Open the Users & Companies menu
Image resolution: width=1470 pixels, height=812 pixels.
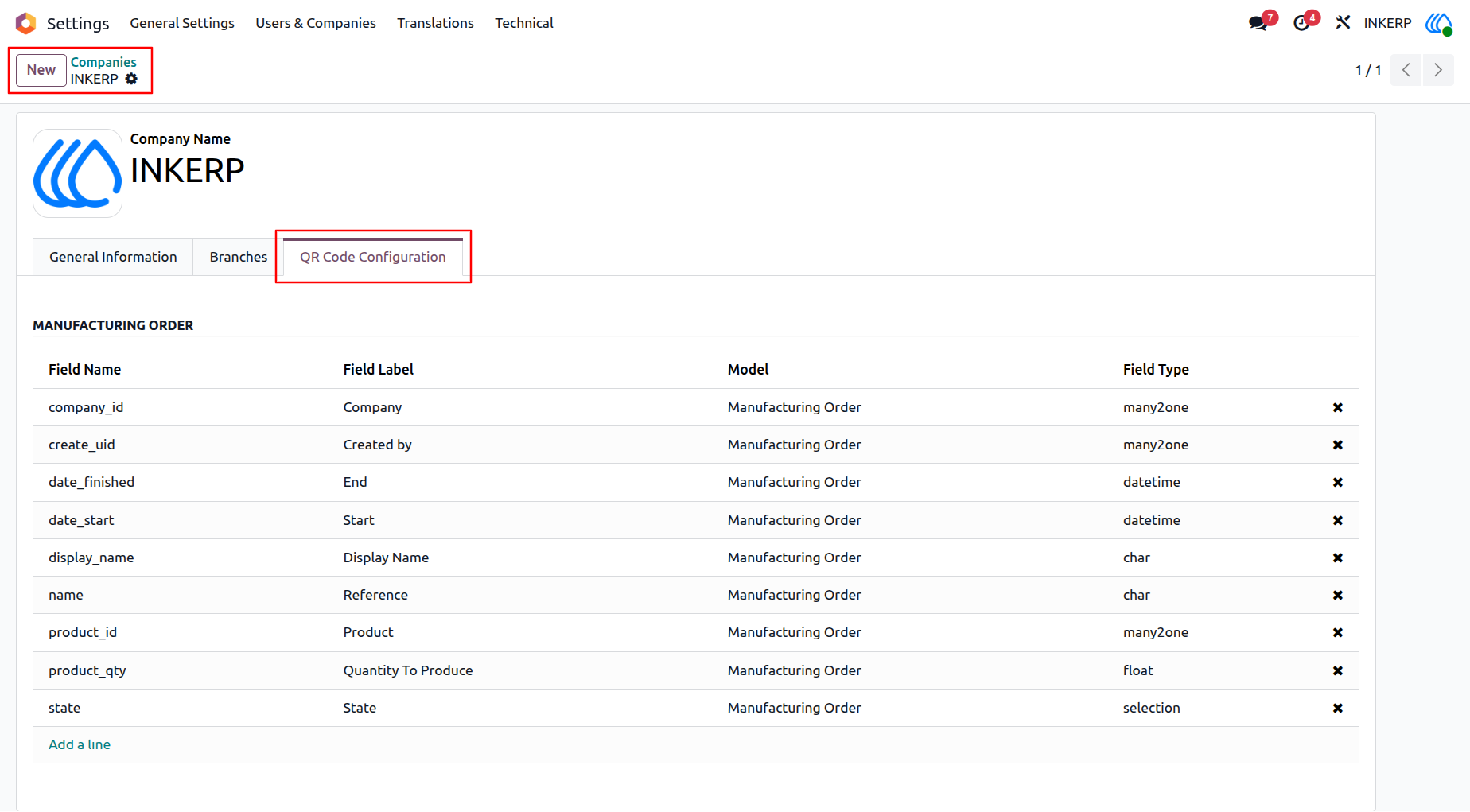316,23
